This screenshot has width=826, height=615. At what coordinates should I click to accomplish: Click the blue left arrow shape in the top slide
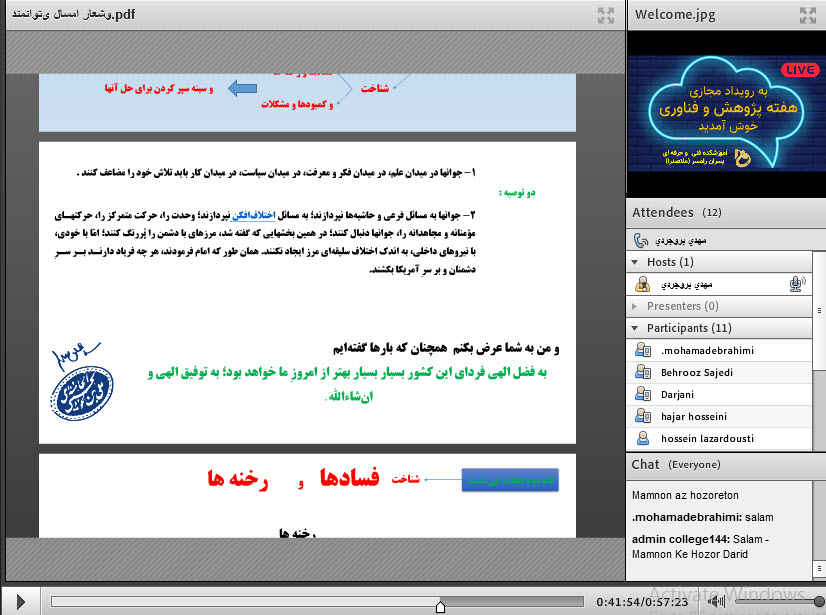click(x=242, y=88)
